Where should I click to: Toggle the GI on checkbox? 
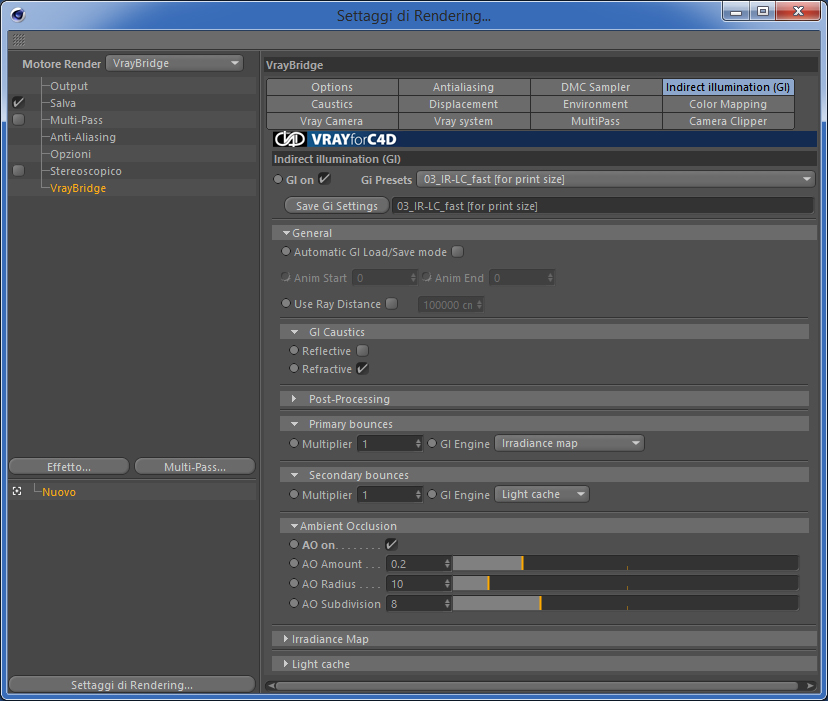coord(325,179)
